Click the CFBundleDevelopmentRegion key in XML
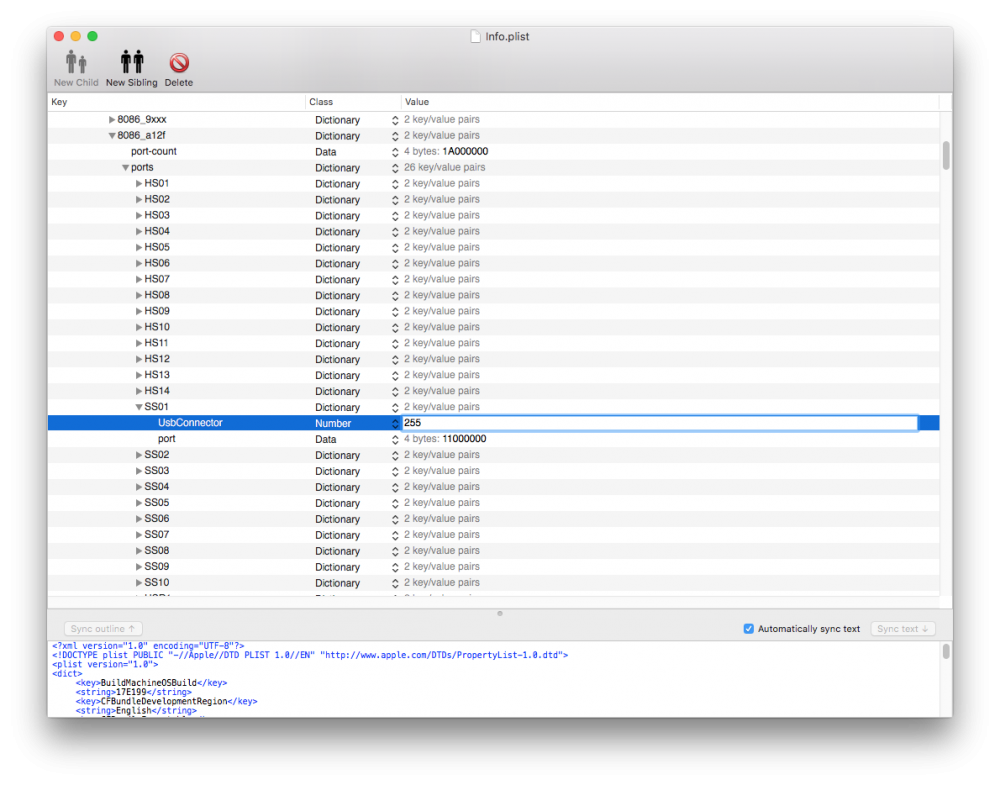 [166, 701]
